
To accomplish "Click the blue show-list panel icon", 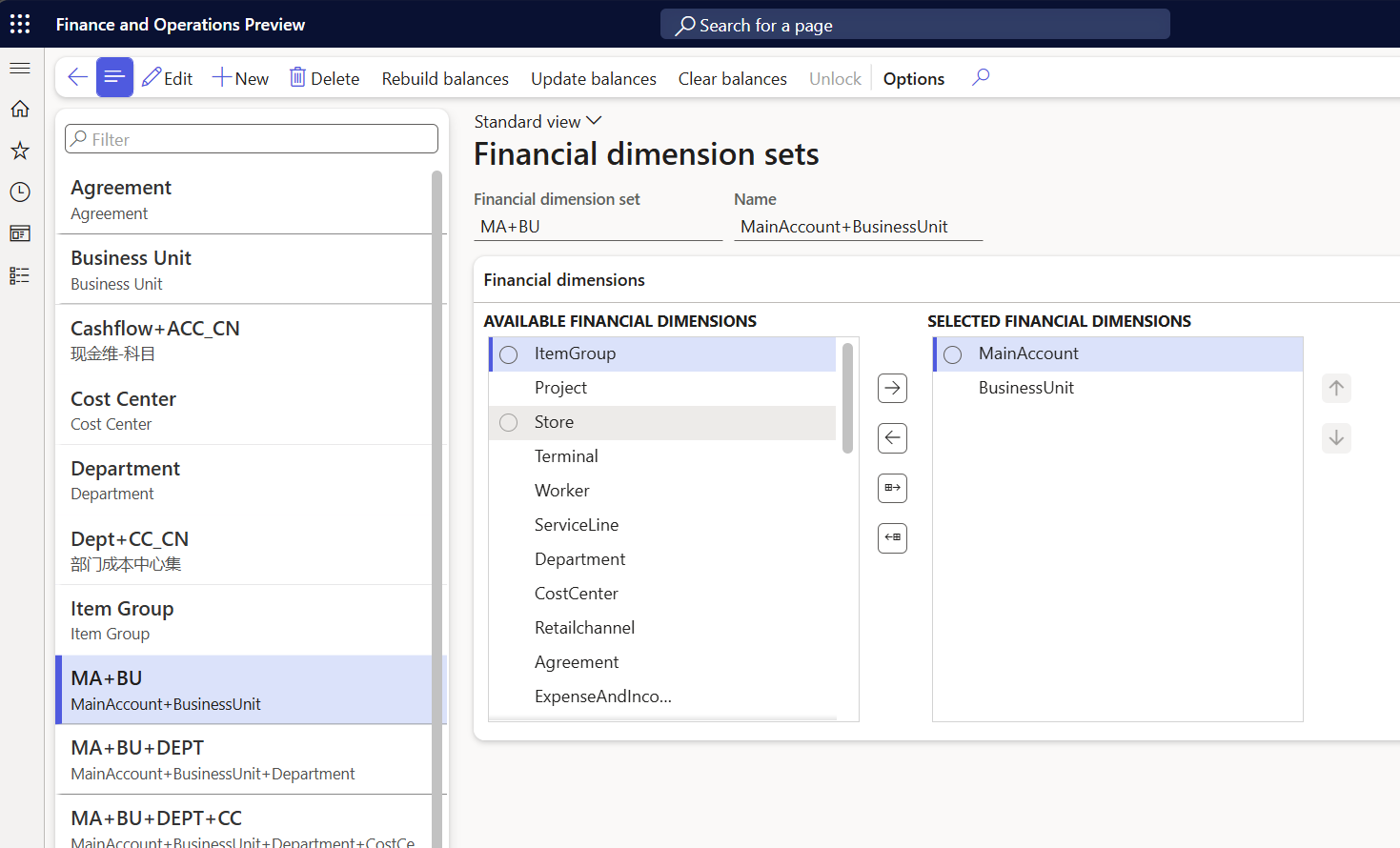I will (x=114, y=77).
